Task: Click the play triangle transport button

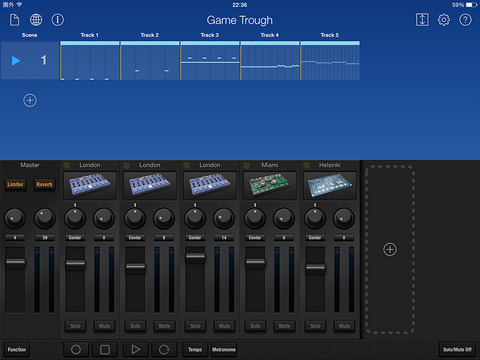Action: [135, 349]
